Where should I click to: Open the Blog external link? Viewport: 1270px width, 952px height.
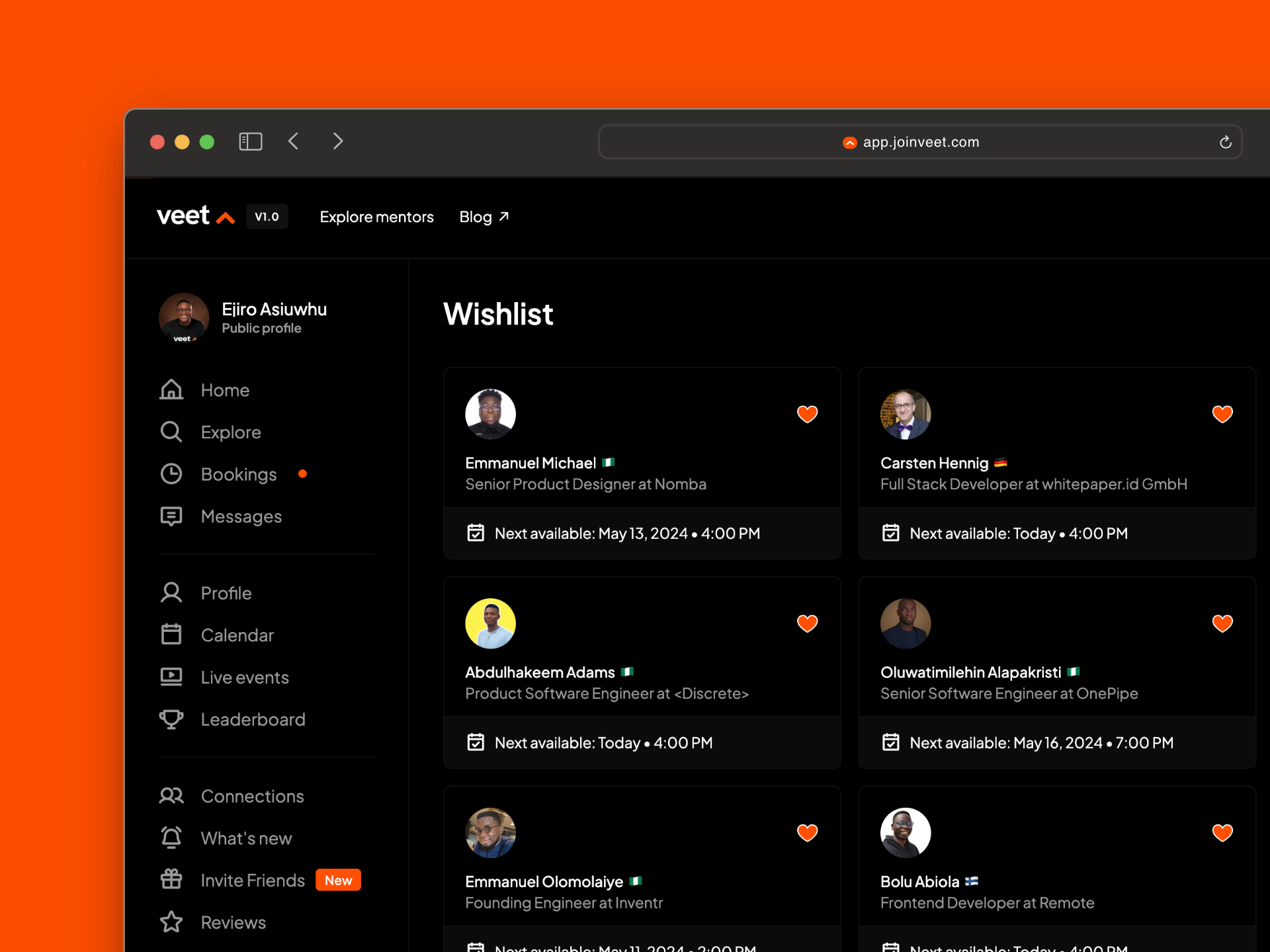click(484, 217)
